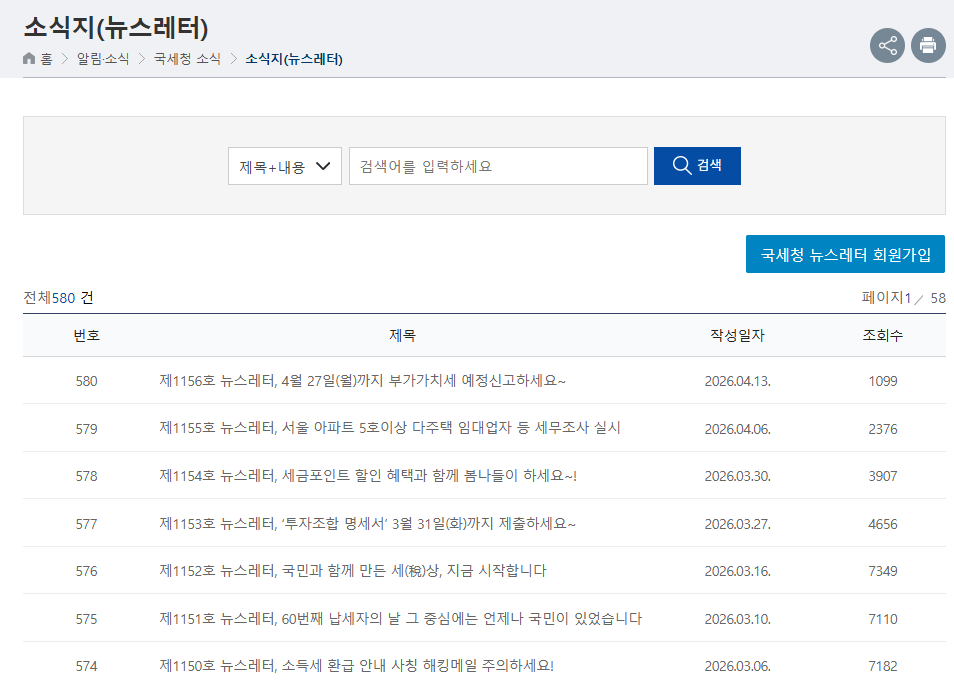This screenshot has height=687, width=954.
Task: Click the 작성일자 column header
Action: pos(737,335)
